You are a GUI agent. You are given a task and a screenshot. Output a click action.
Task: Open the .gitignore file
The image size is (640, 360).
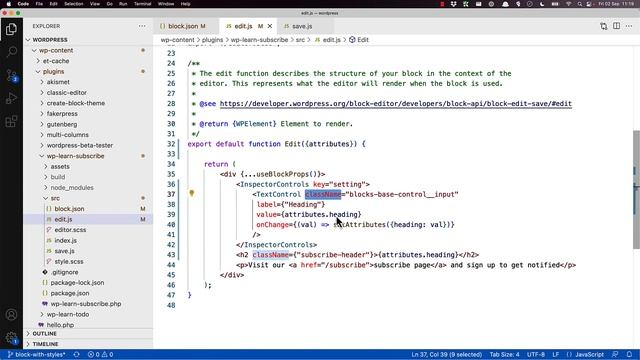(88, 272)
